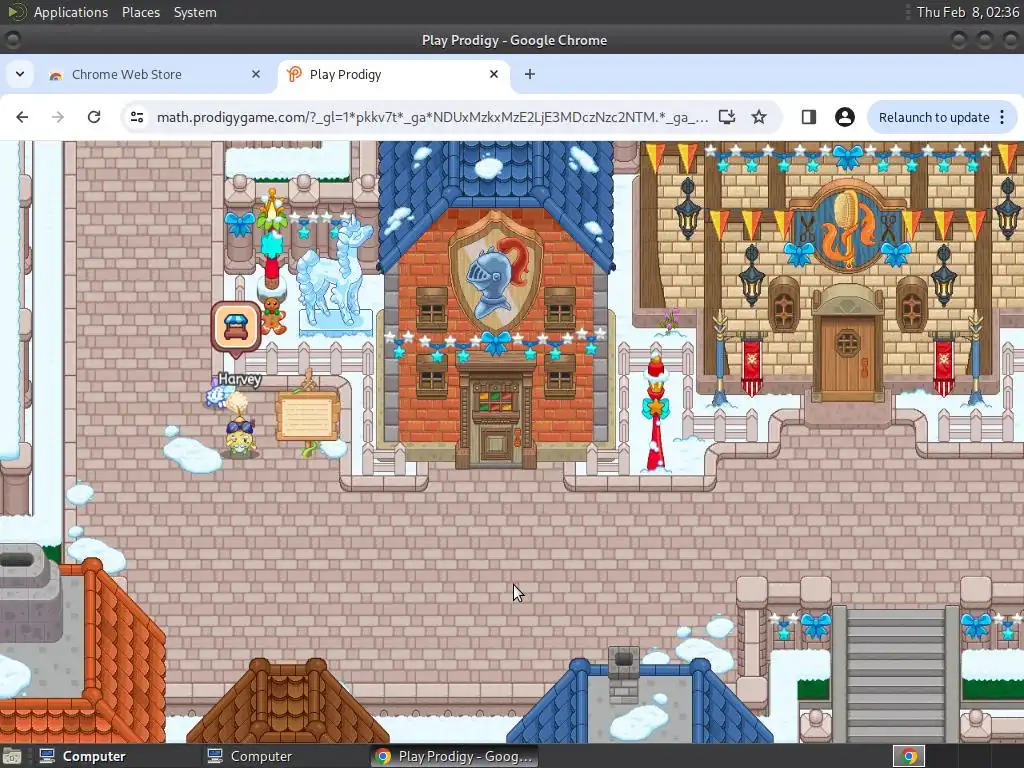Expand the tab search dropdown arrow
Screen dimensions: 1024x768
pyautogui.click(x=20, y=74)
